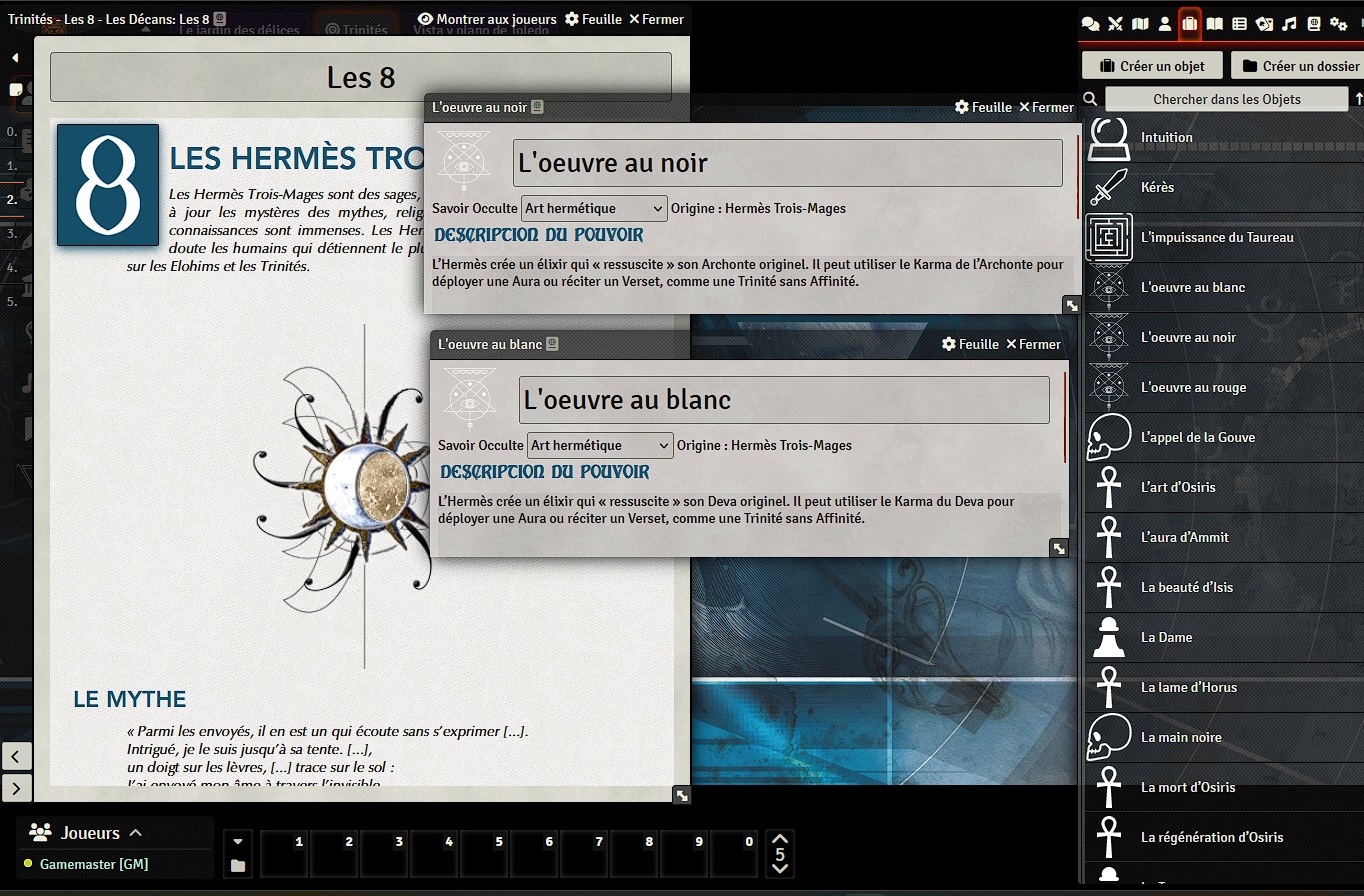Open the Card stacks tab
Screen dimensions: 1364x896
(x=1264, y=24)
